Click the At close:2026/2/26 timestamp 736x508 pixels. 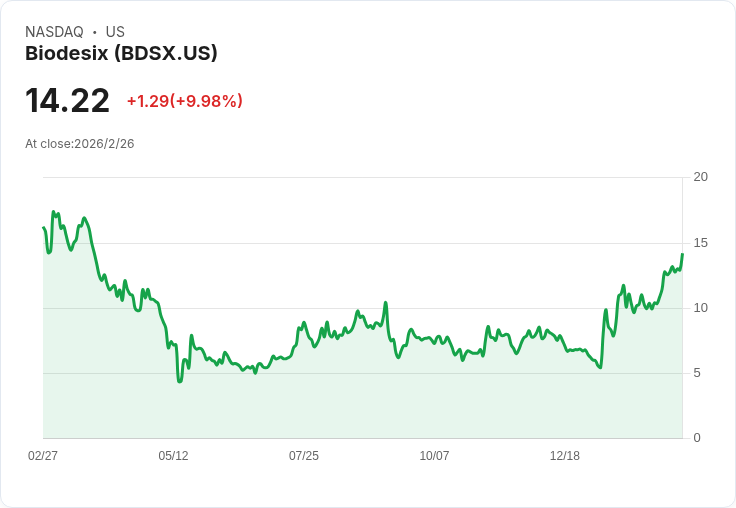[80, 144]
